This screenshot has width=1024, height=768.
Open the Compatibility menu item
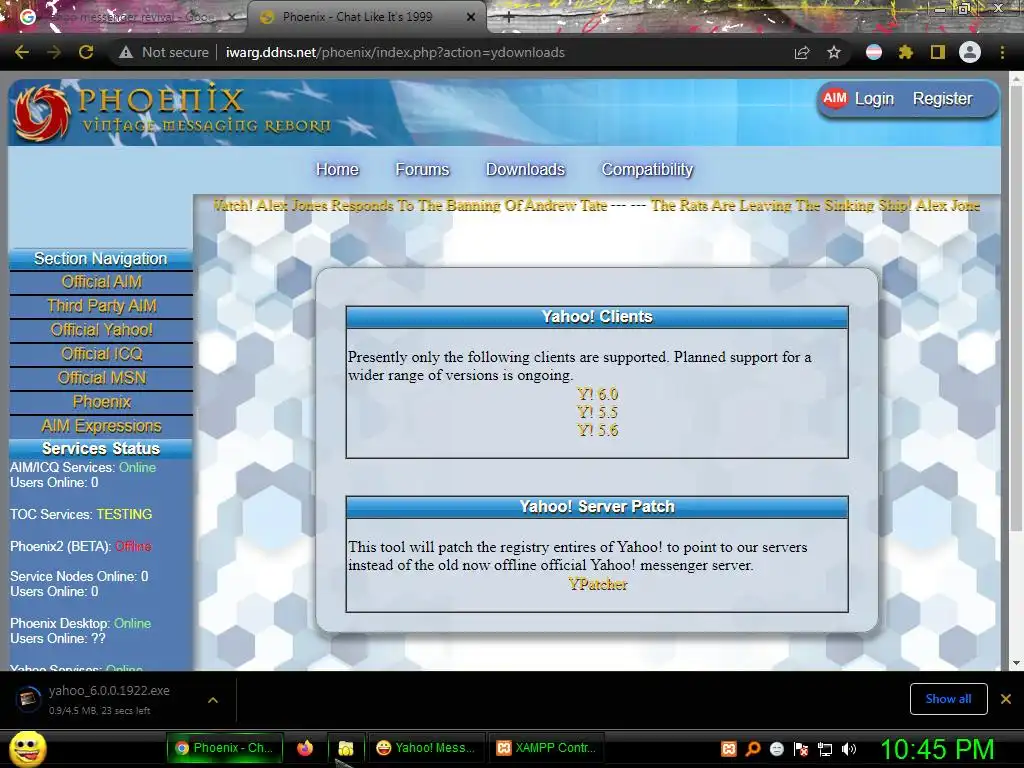point(647,169)
